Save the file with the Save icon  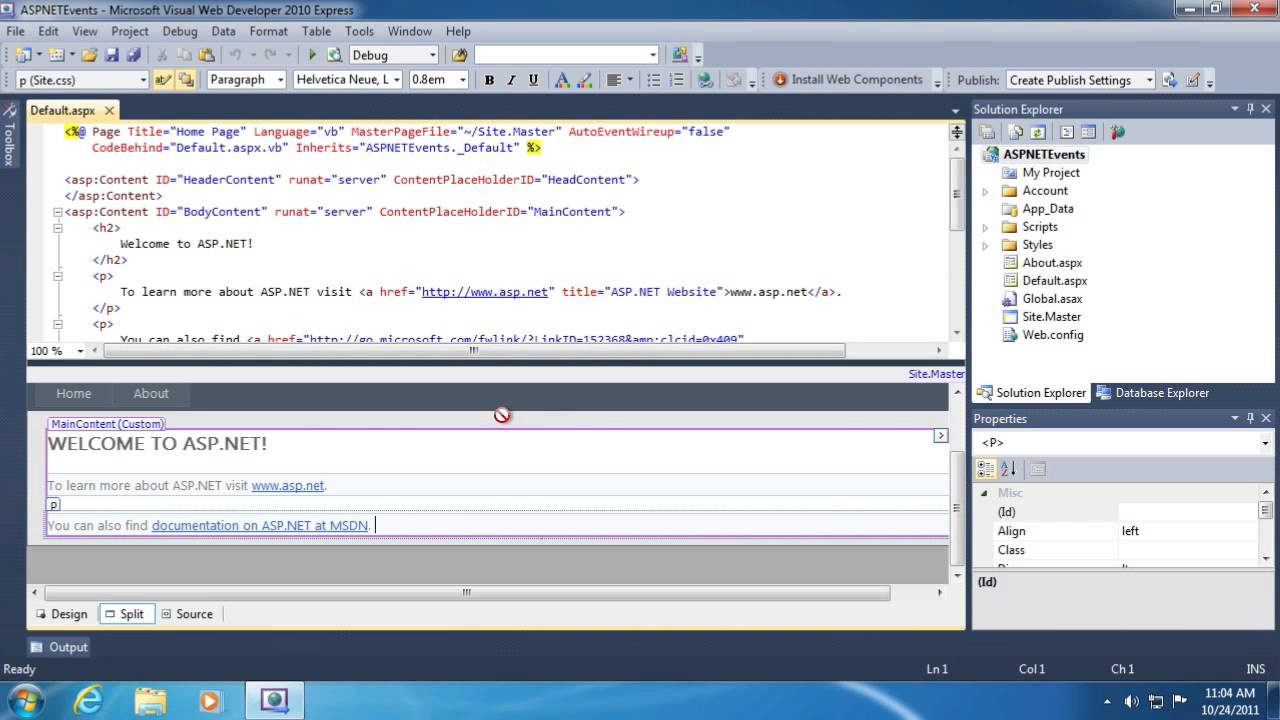coord(111,55)
